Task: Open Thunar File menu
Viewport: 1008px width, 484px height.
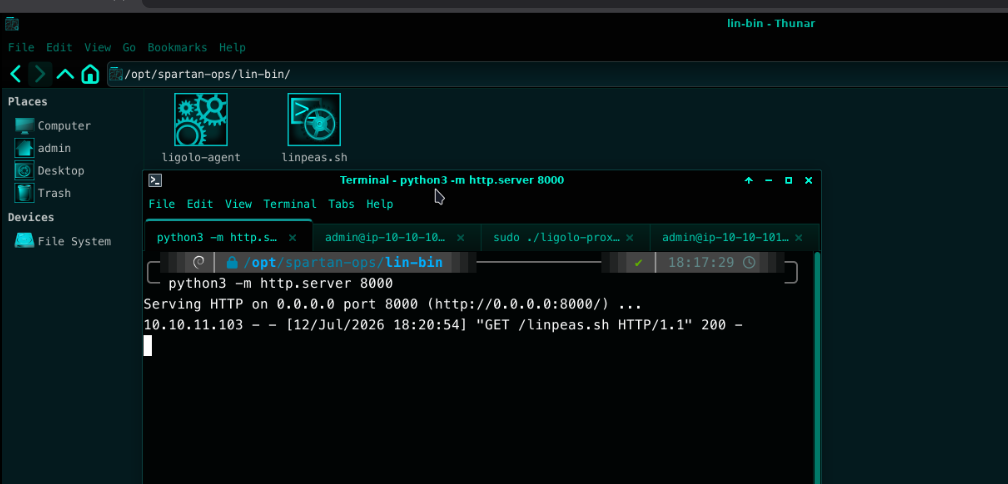Action: pos(21,48)
